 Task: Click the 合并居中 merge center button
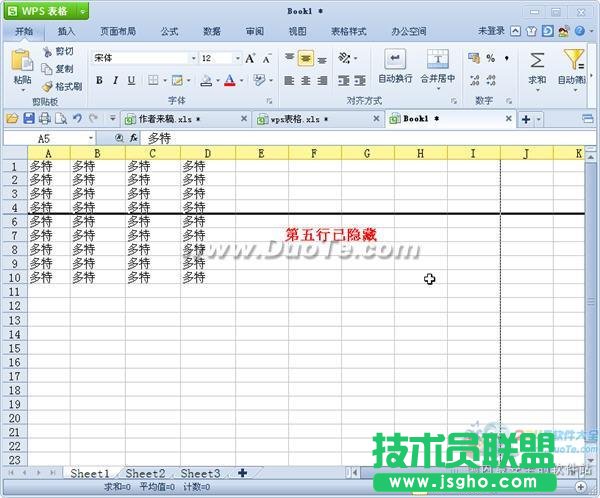[x=438, y=69]
